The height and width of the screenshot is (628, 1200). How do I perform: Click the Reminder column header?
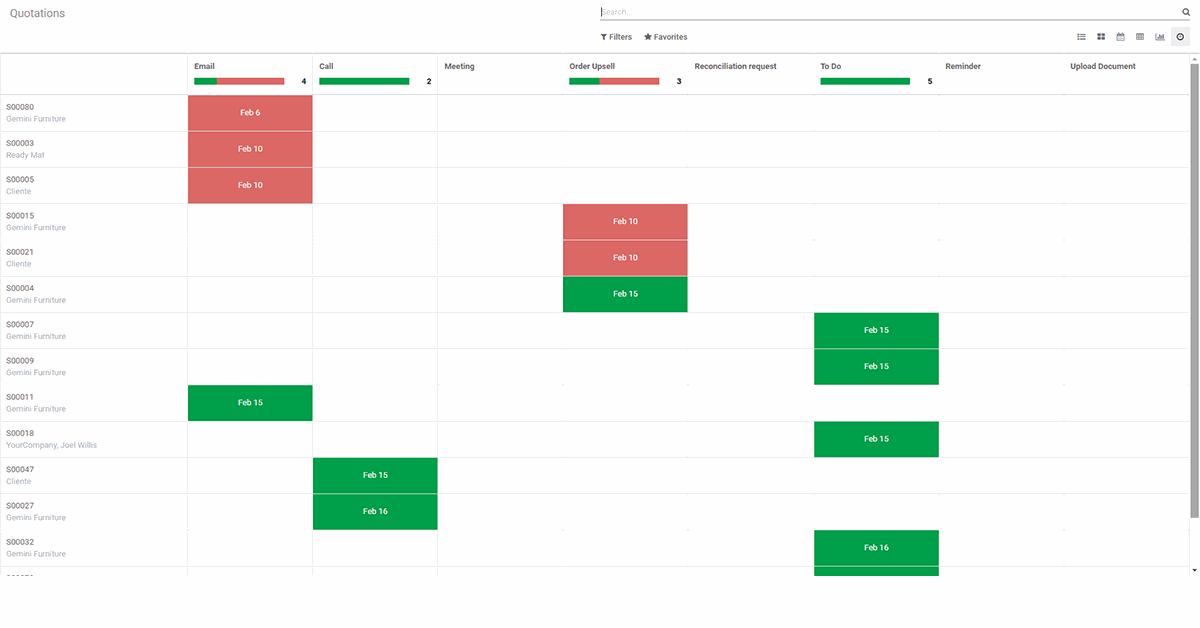(x=963, y=66)
